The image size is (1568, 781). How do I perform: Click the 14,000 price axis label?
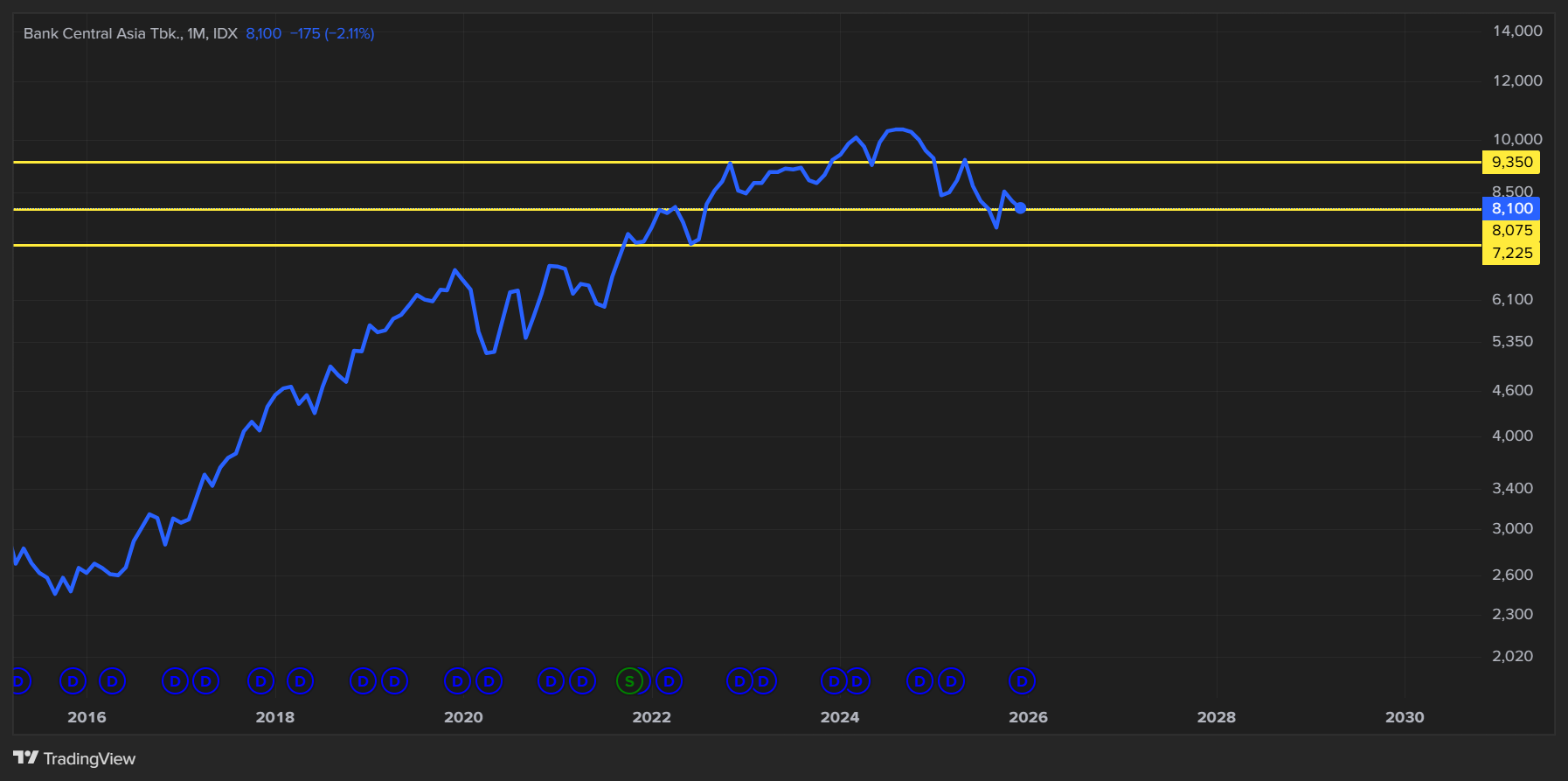point(1517,31)
